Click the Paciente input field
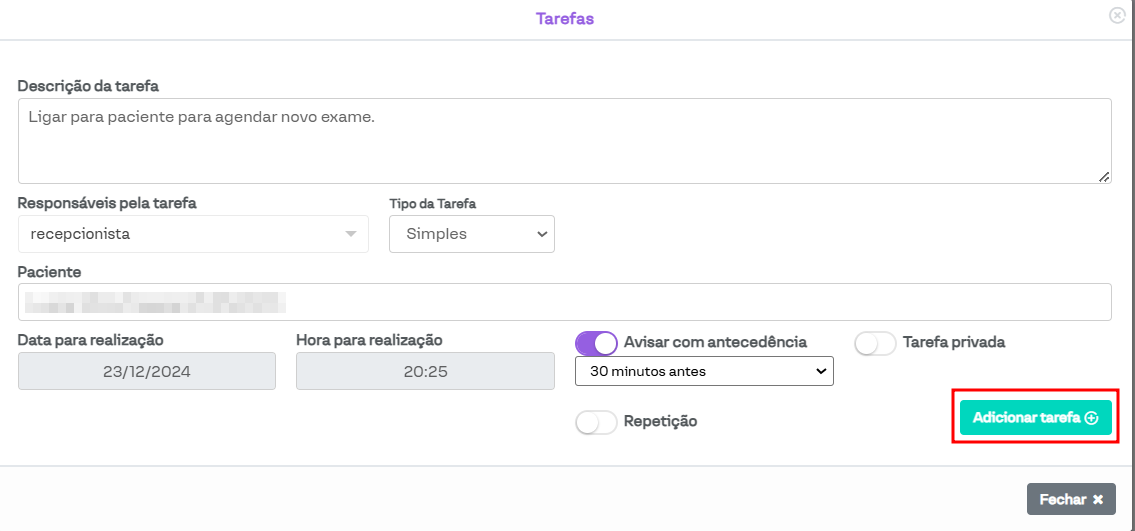Screen dimensions: 1135x531 [564, 302]
